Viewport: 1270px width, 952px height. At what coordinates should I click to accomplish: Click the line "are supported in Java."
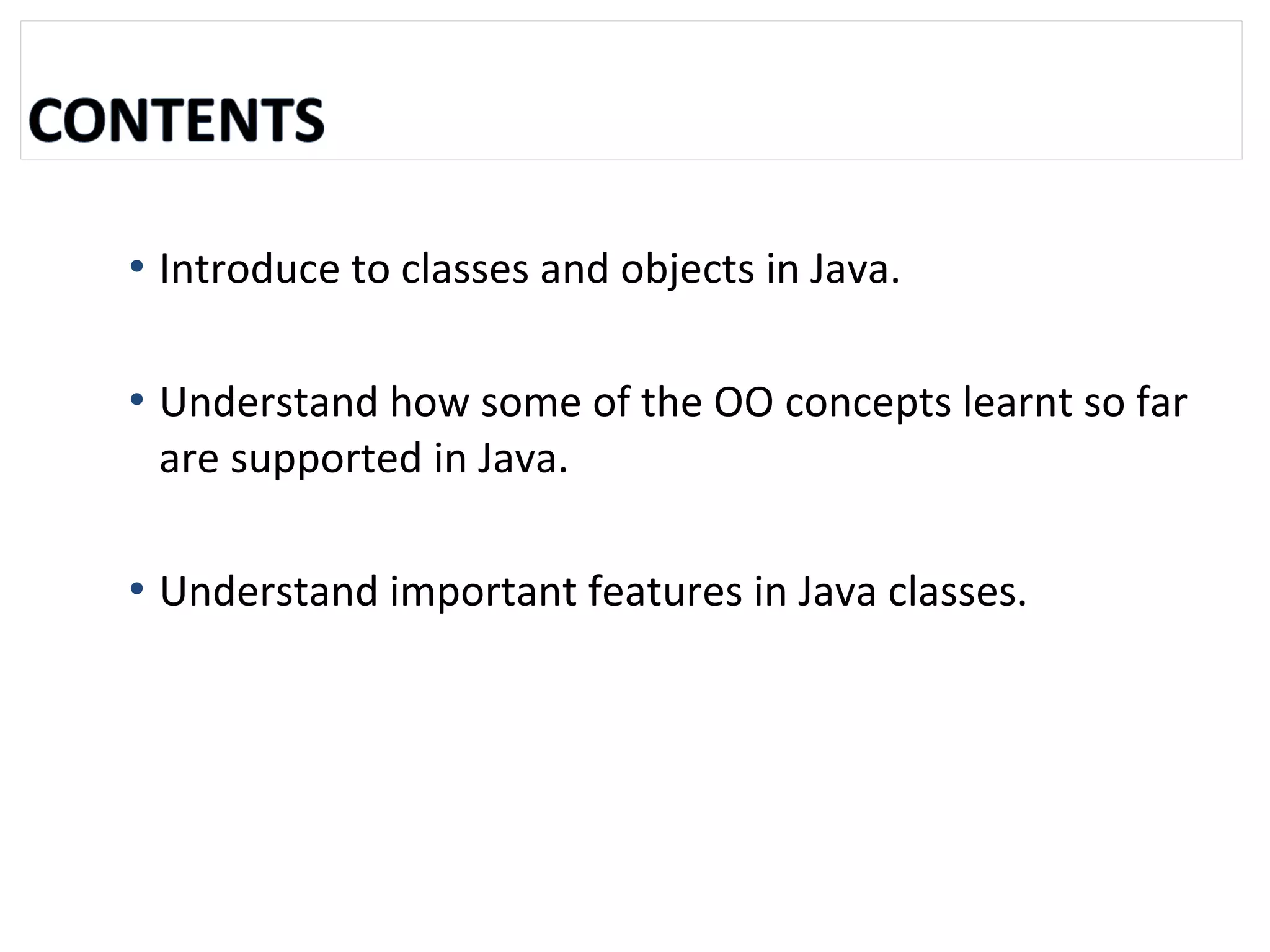pyautogui.click(x=363, y=459)
